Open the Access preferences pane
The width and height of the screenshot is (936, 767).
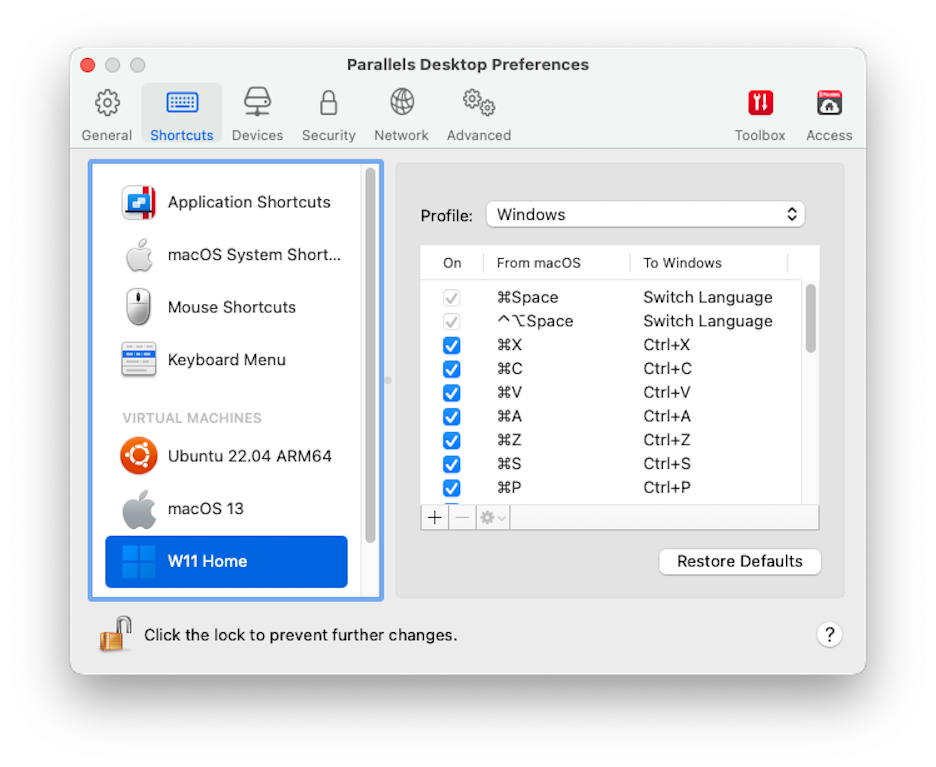(829, 112)
